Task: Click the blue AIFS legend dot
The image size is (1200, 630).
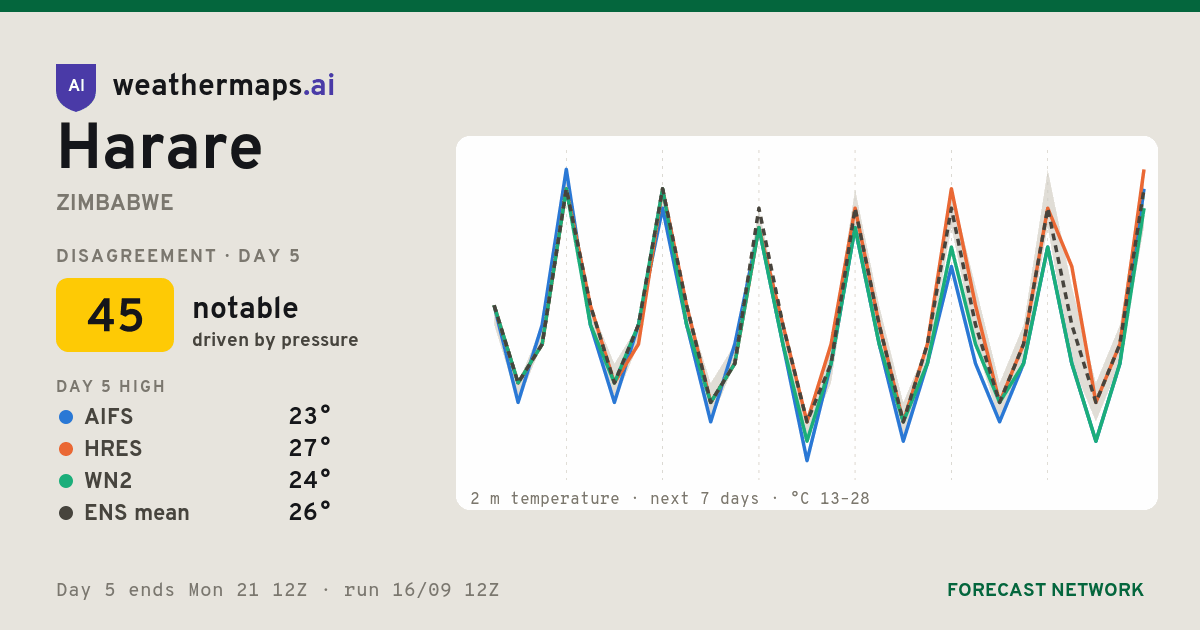Action: pyautogui.click(x=66, y=417)
